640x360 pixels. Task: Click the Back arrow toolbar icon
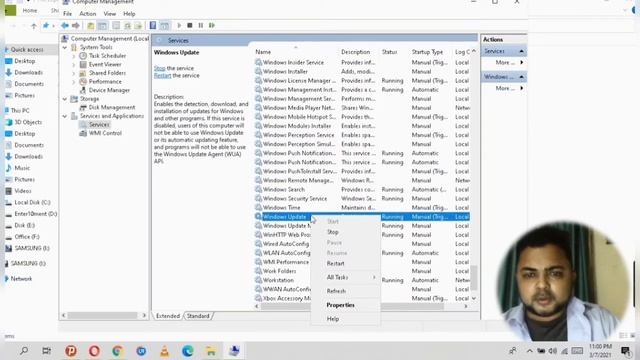(64, 26)
